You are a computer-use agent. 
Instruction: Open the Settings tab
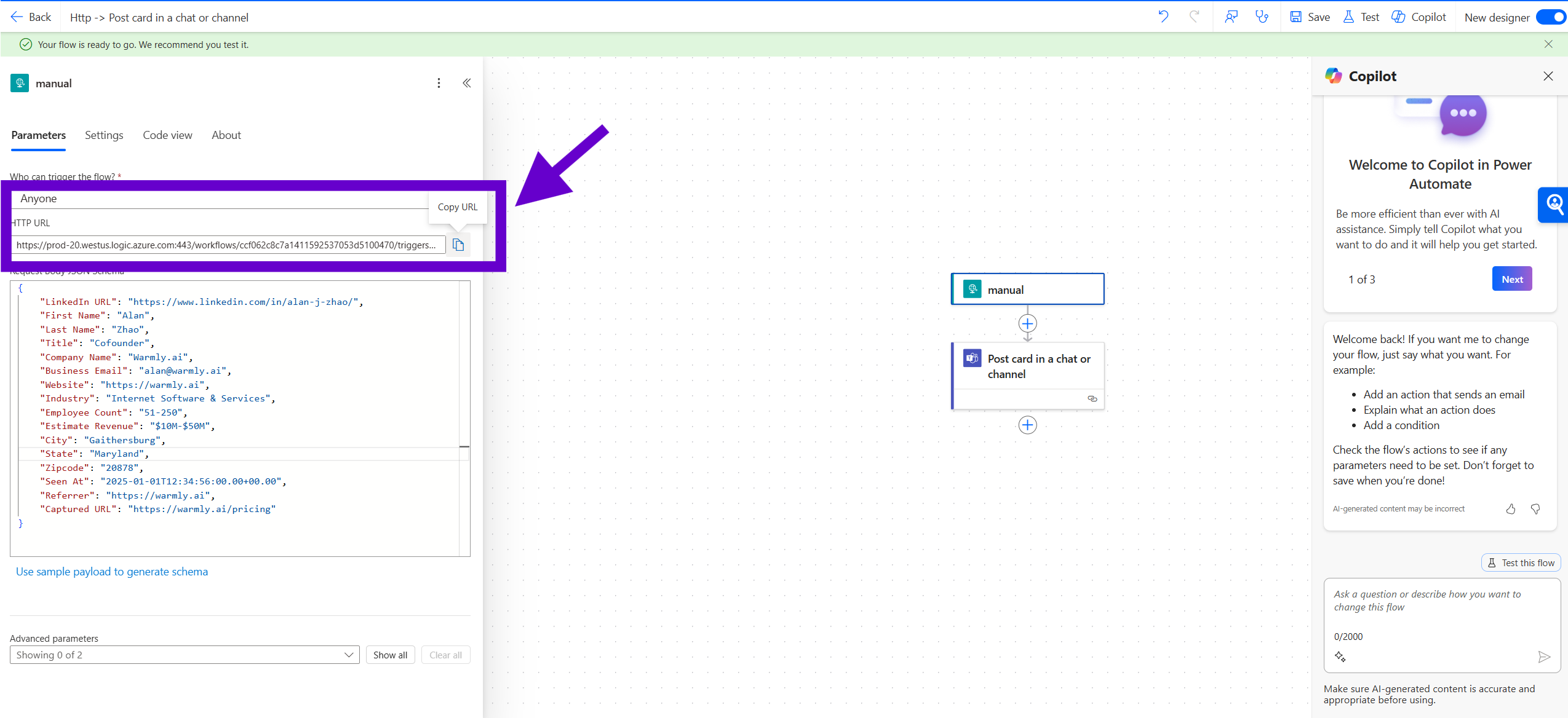coord(104,135)
